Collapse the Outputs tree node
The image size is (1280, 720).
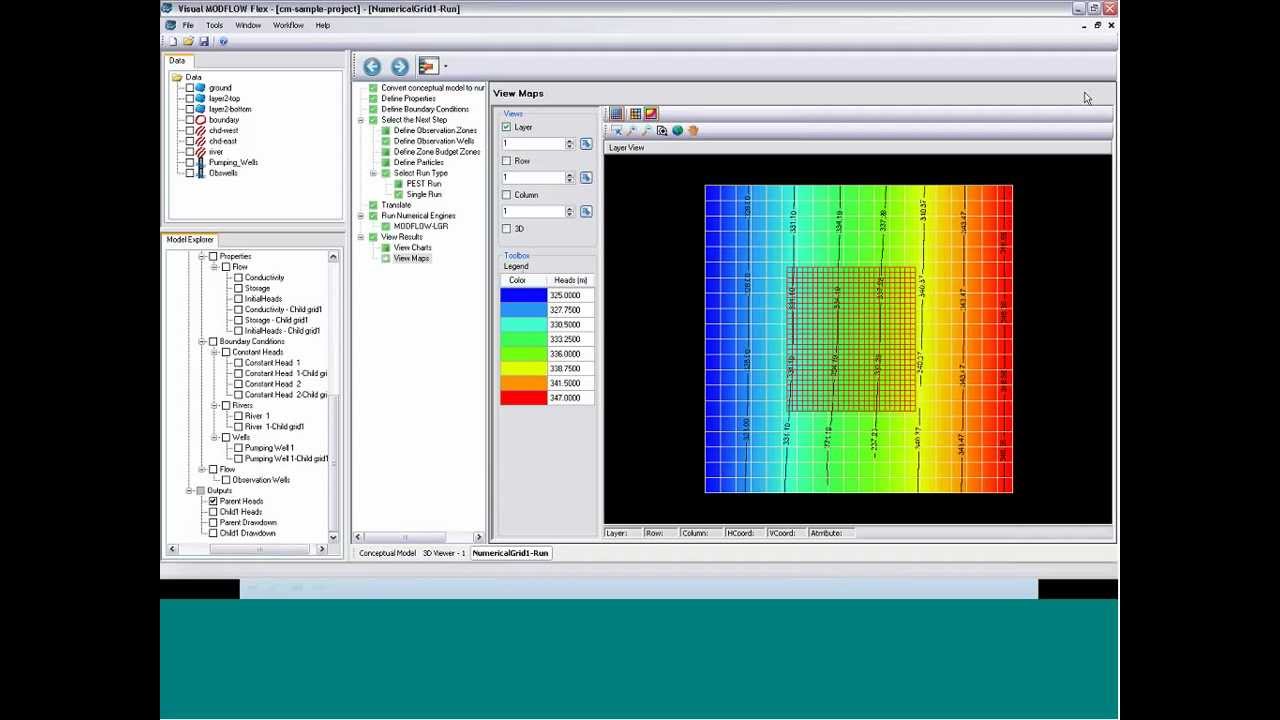[189, 491]
